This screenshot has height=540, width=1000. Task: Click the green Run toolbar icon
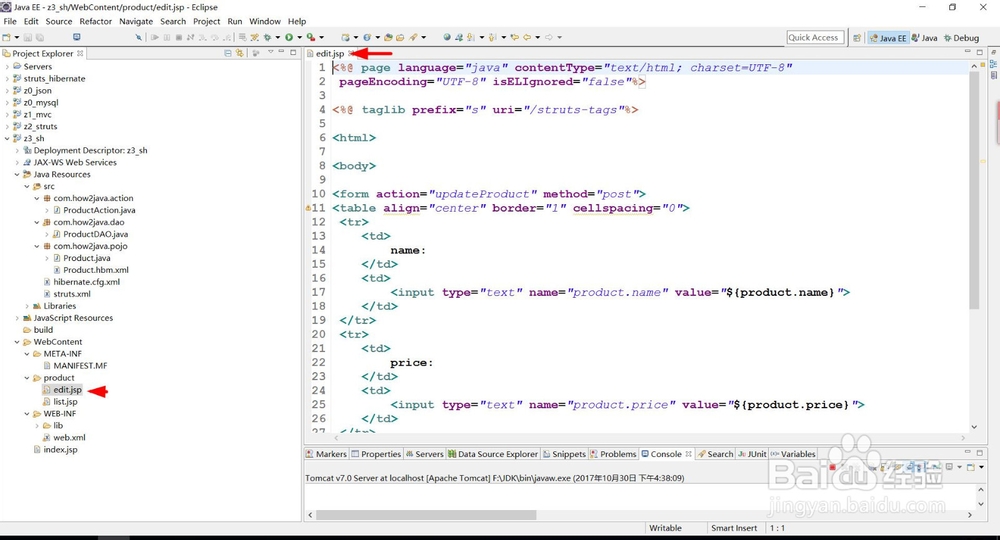289,37
